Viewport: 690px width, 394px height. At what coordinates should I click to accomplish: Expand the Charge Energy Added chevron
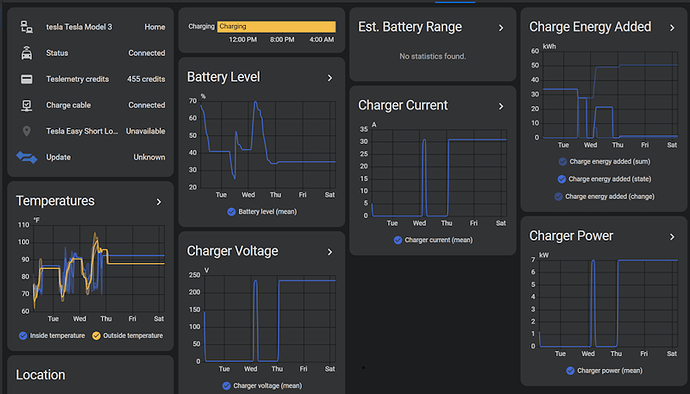tap(672, 28)
